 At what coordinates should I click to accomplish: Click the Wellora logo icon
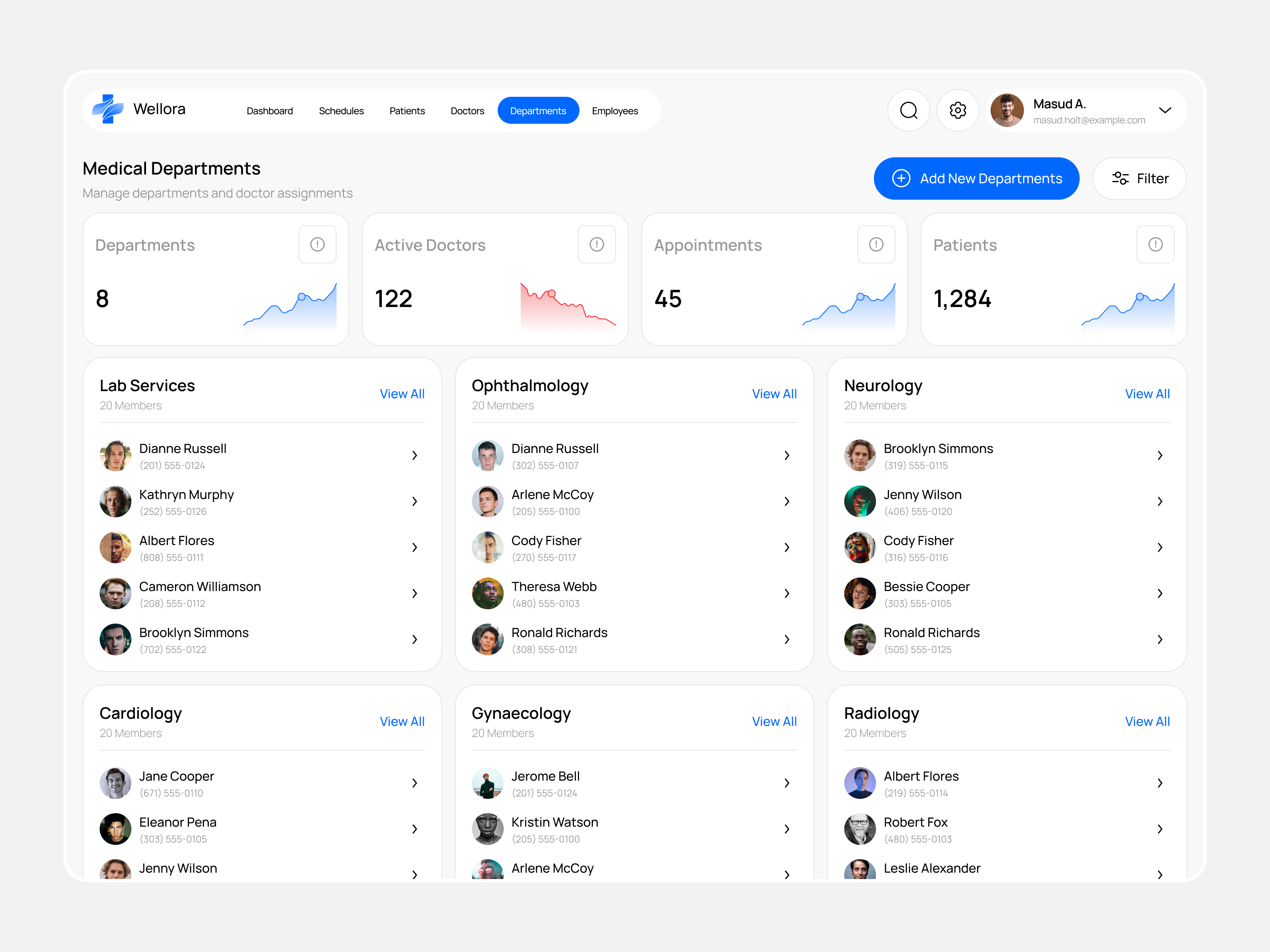108,109
